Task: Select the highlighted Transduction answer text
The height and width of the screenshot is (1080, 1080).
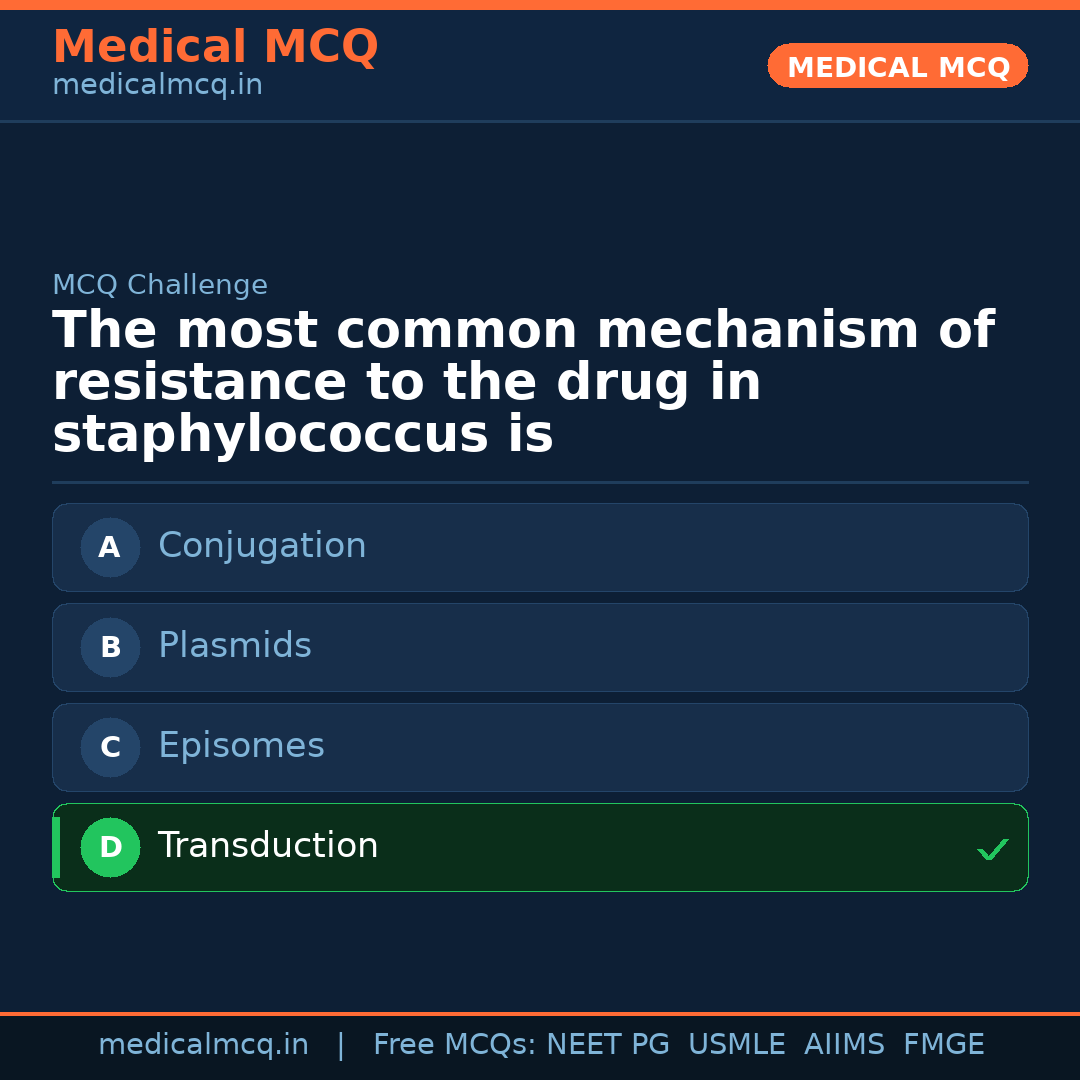Action: (x=268, y=846)
